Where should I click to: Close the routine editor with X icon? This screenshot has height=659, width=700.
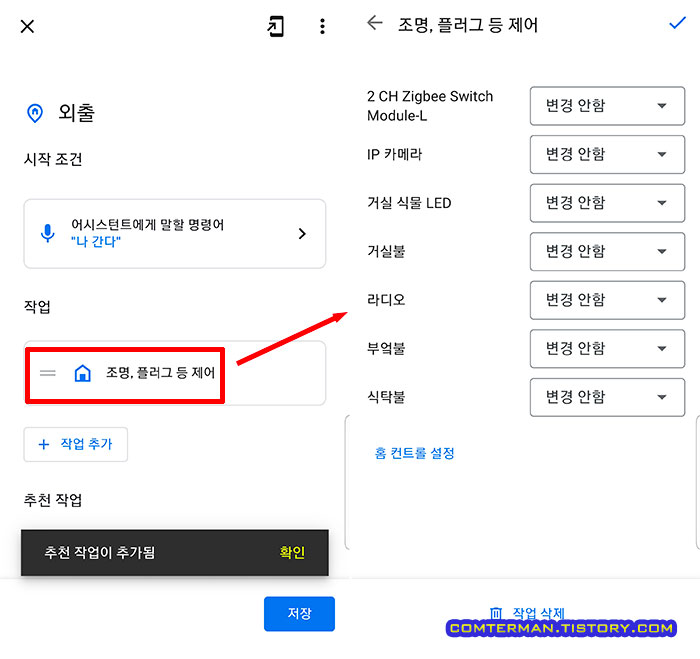pyautogui.click(x=27, y=26)
